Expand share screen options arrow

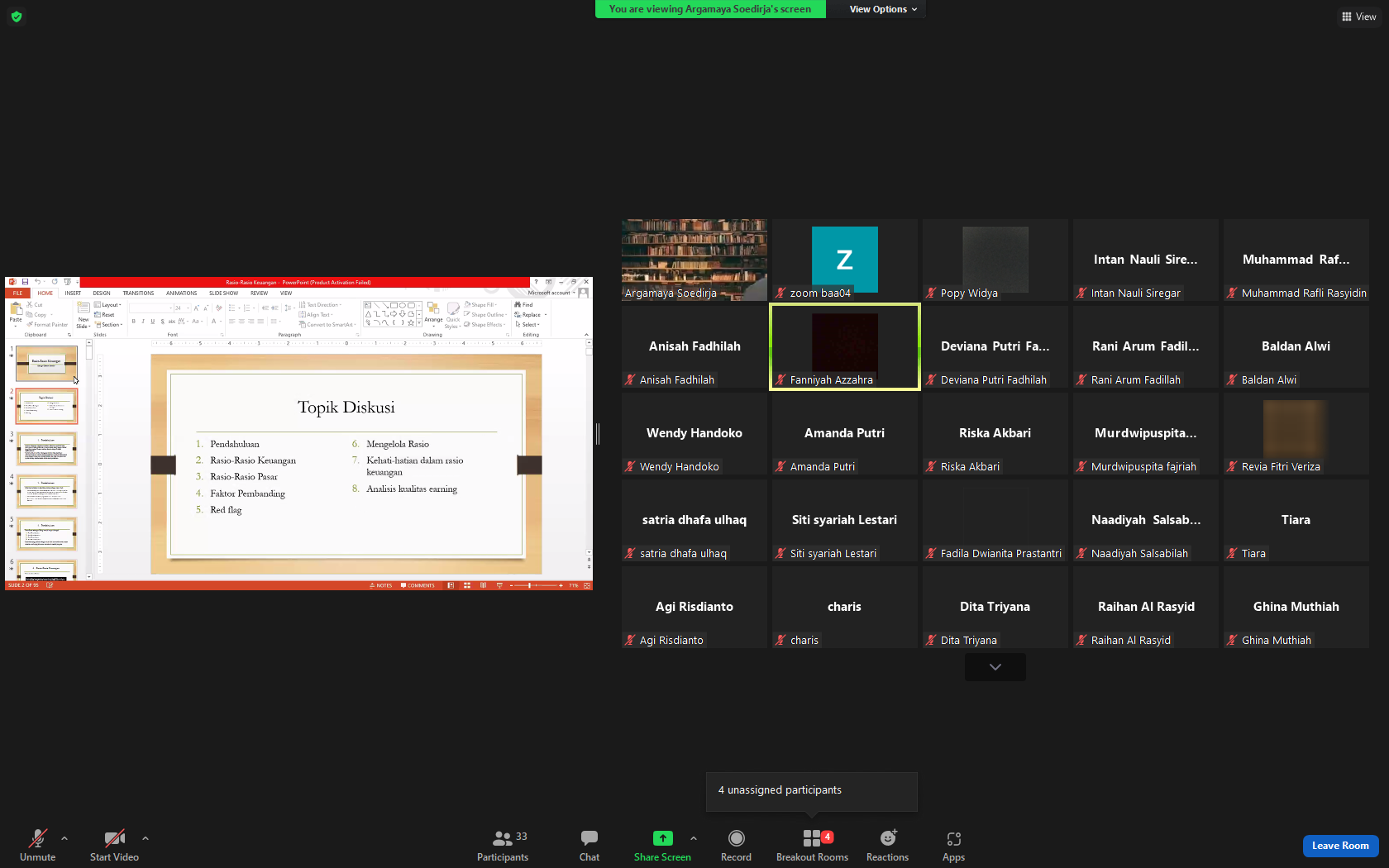point(694,838)
